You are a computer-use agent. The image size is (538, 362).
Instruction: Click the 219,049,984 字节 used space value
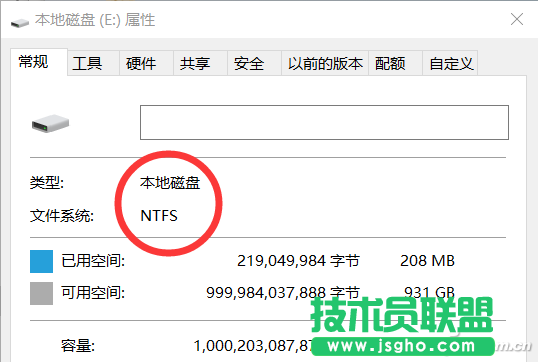298,261
